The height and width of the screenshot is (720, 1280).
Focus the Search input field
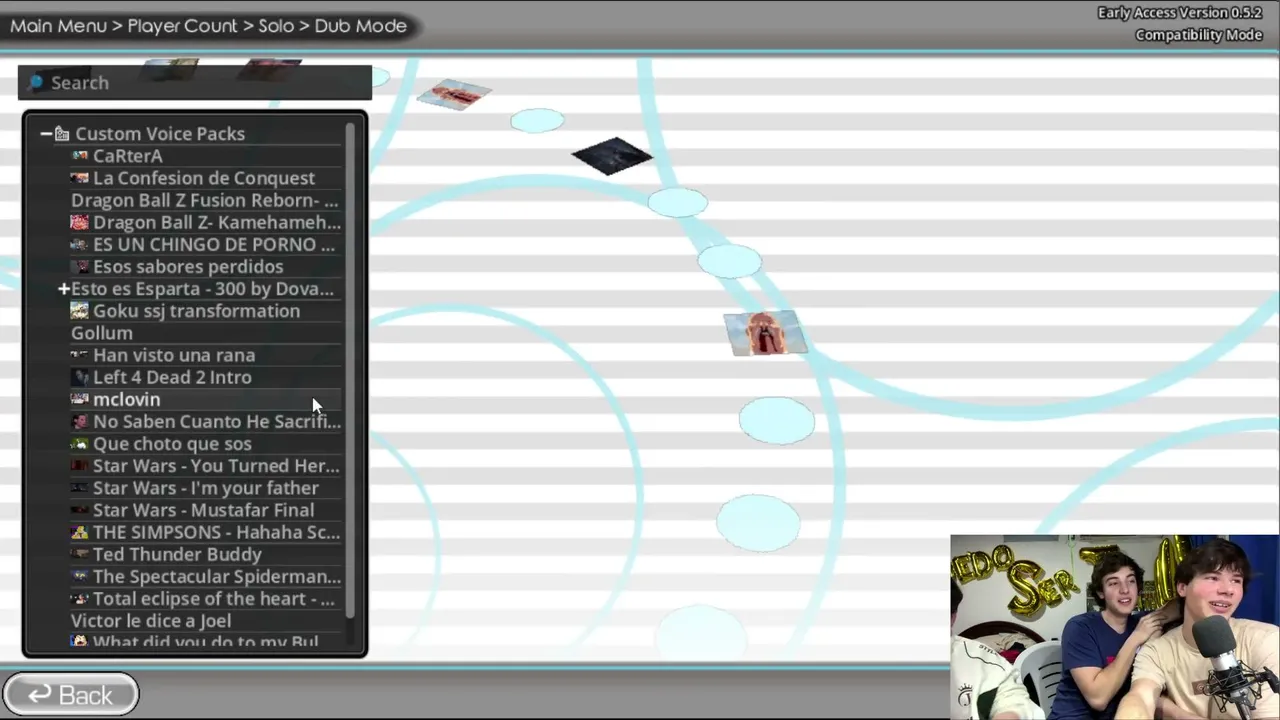click(195, 83)
